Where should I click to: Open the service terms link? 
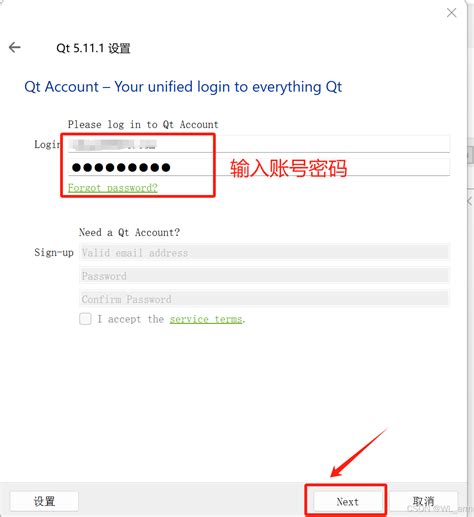tap(206, 319)
